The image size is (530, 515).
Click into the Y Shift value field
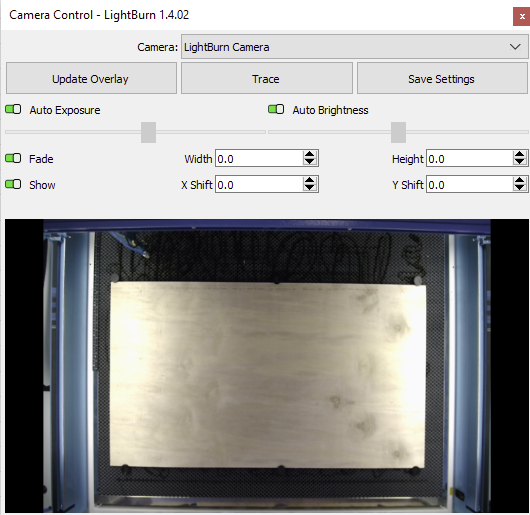(470, 185)
